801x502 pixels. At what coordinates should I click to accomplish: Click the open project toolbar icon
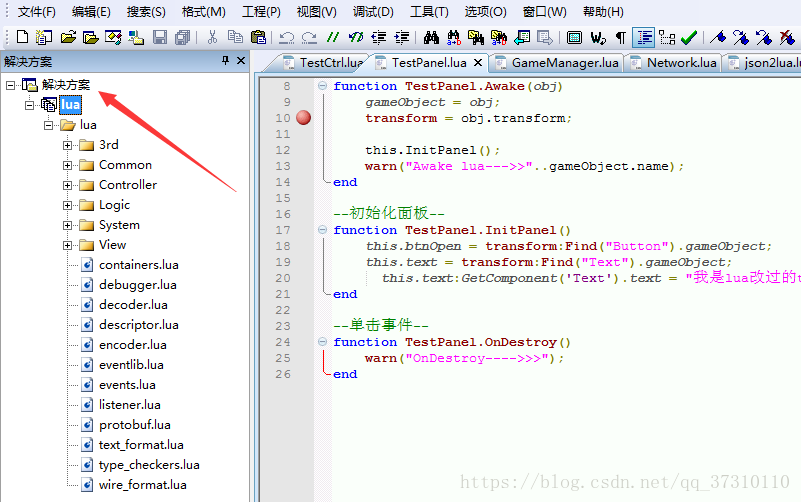[90, 37]
